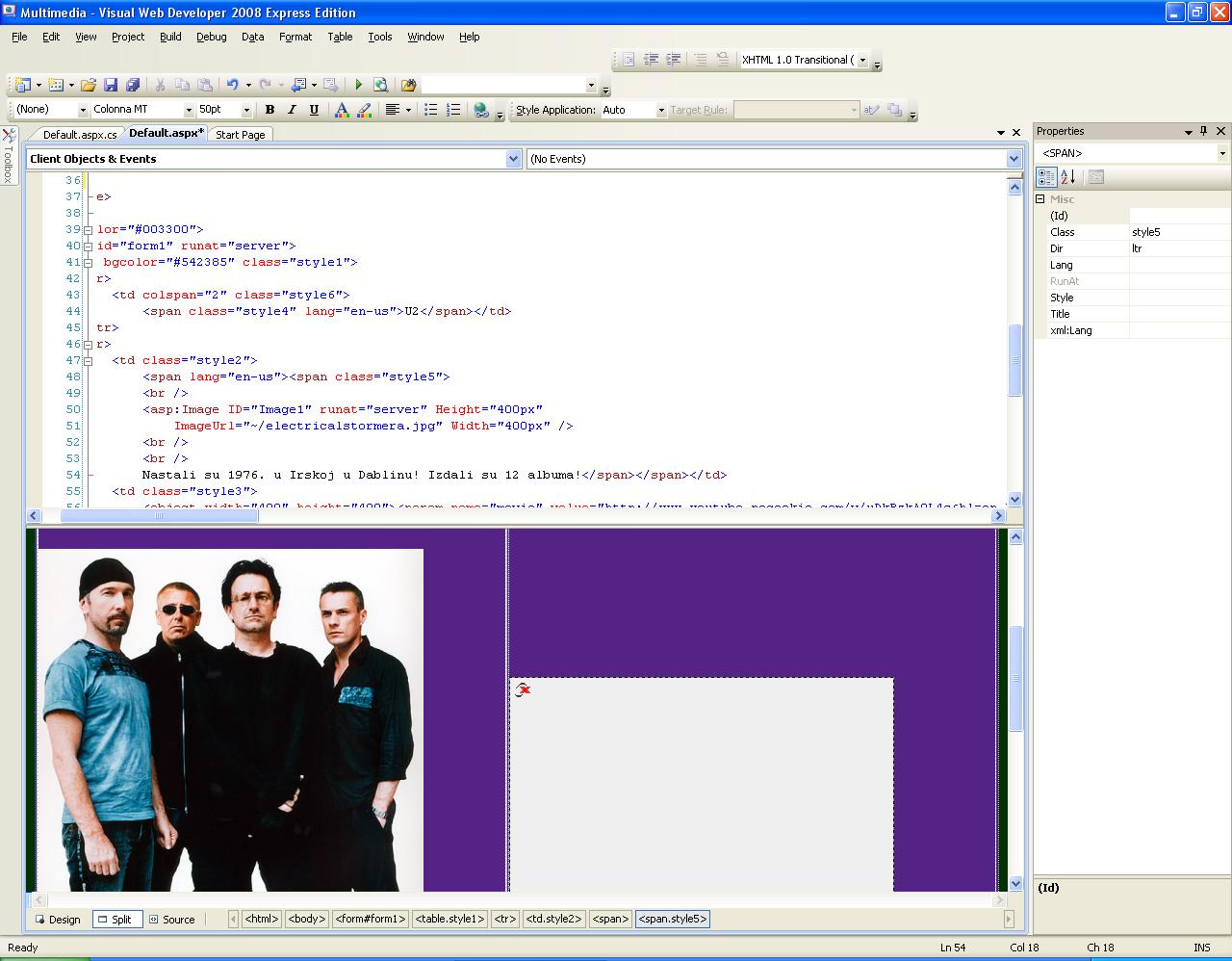Click the Foreground (font) Color button
The height and width of the screenshot is (961, 1232).
[x=342, y=110]
